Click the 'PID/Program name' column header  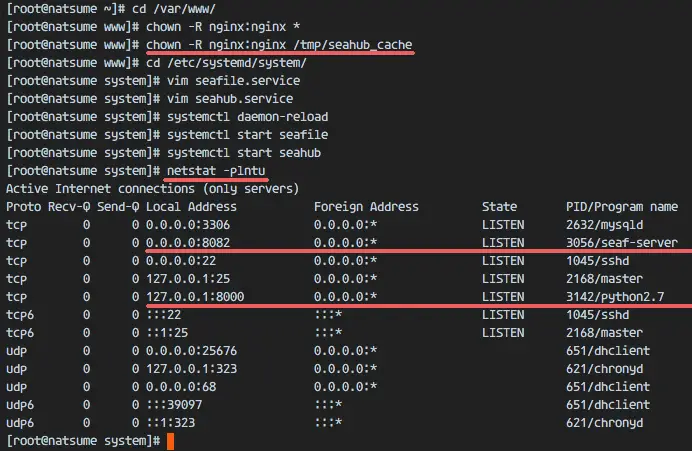click(x=622, y=207)
